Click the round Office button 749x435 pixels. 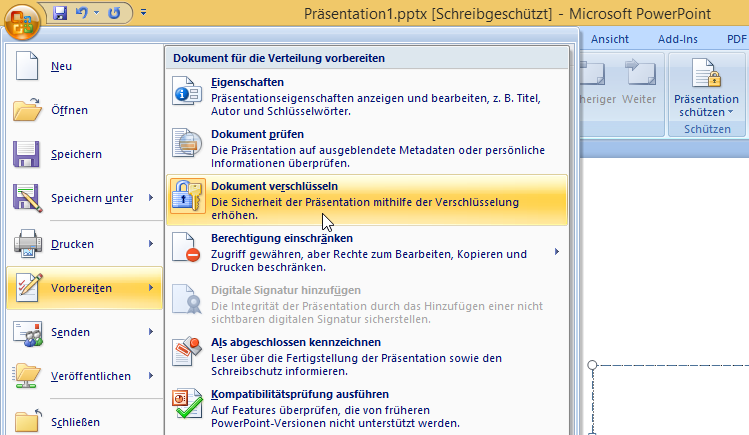[x=21, y=21]
